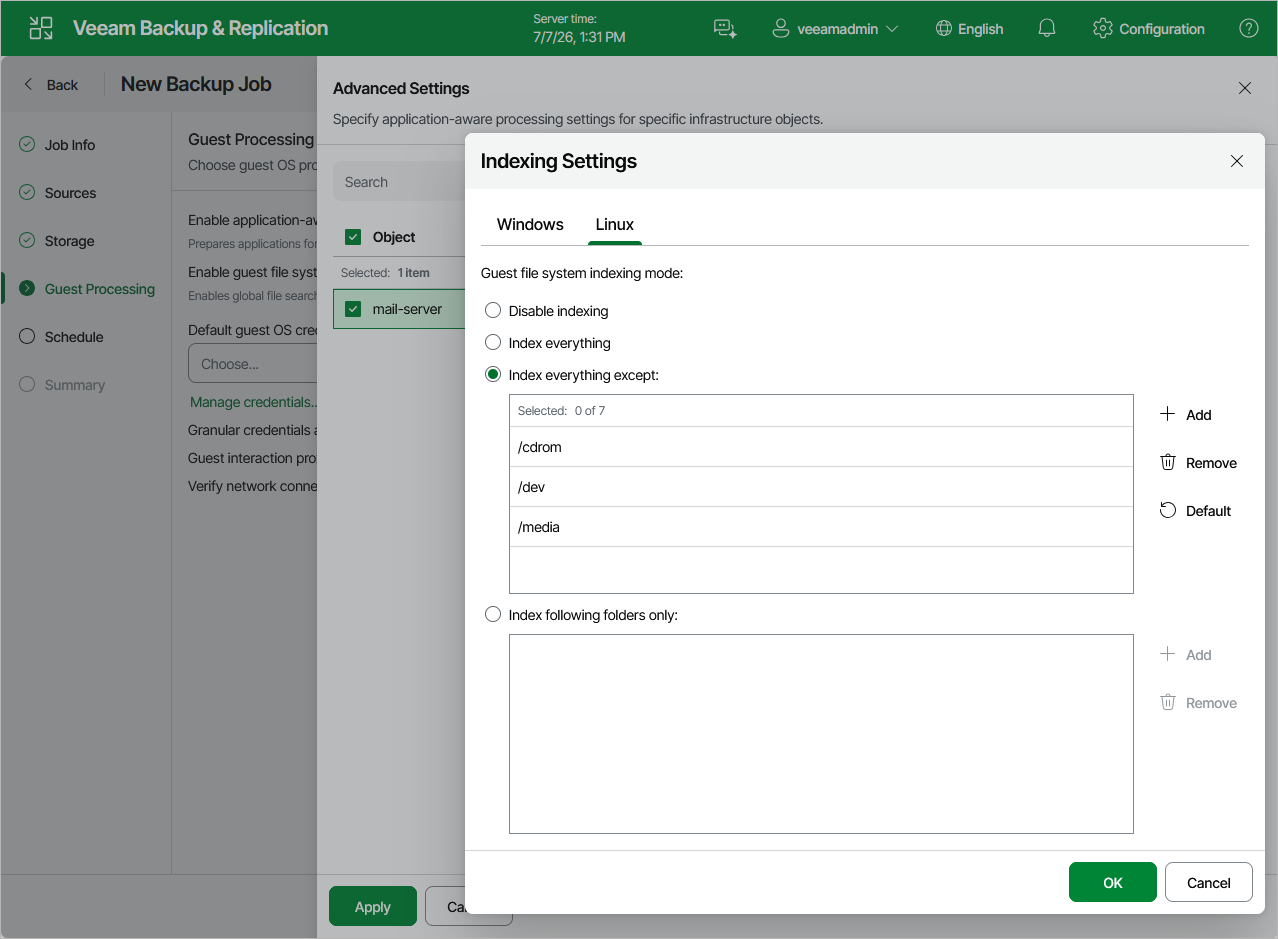Confirm Indexing Settings with OK
The image size is (1278, 939).
click(1113, 882)
